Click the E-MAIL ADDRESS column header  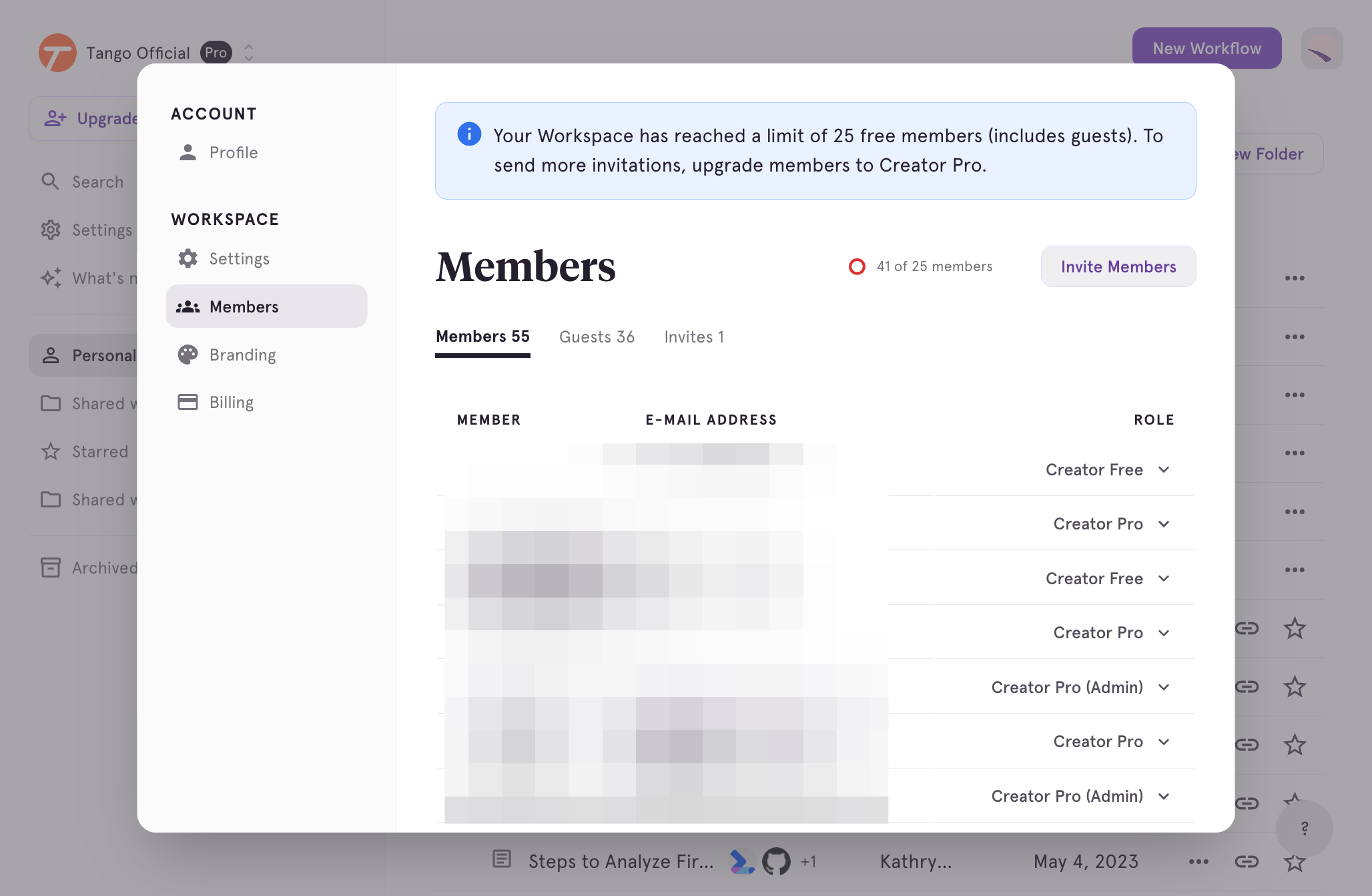711,420
